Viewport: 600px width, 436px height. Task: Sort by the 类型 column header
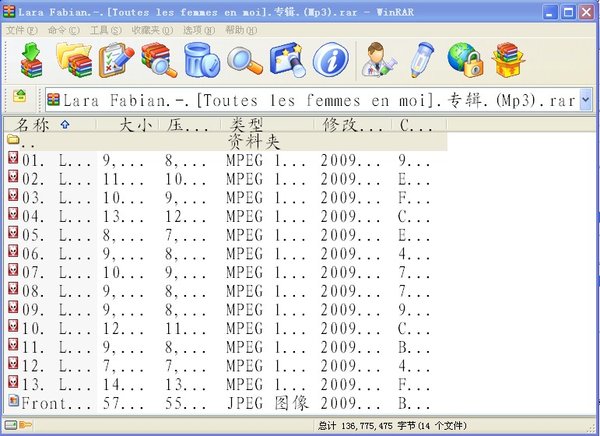click(267, 125)
